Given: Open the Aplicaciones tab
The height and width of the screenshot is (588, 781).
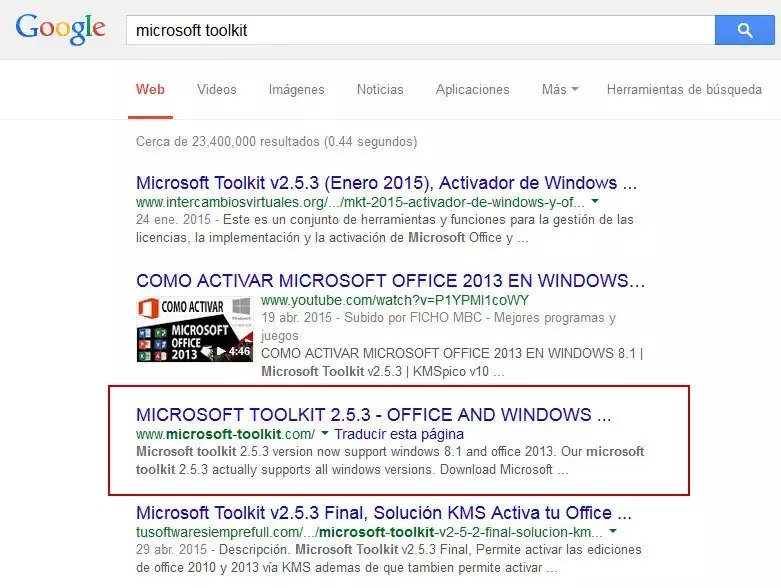Looking at the screenshot, I should (472, 89).
